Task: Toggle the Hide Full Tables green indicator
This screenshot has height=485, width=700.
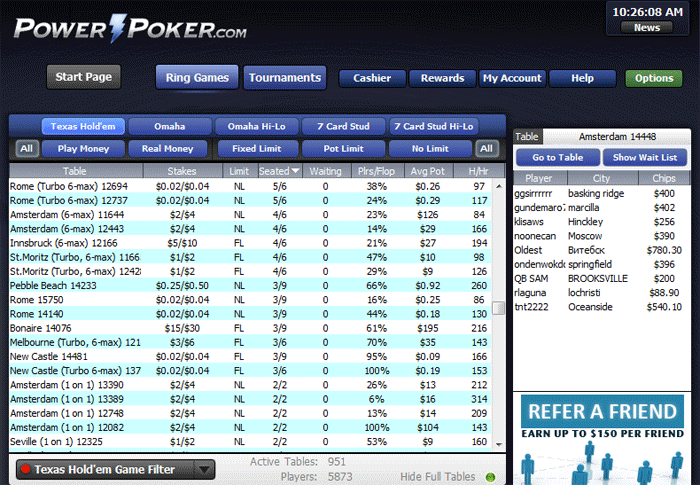Action: [490, 477]
